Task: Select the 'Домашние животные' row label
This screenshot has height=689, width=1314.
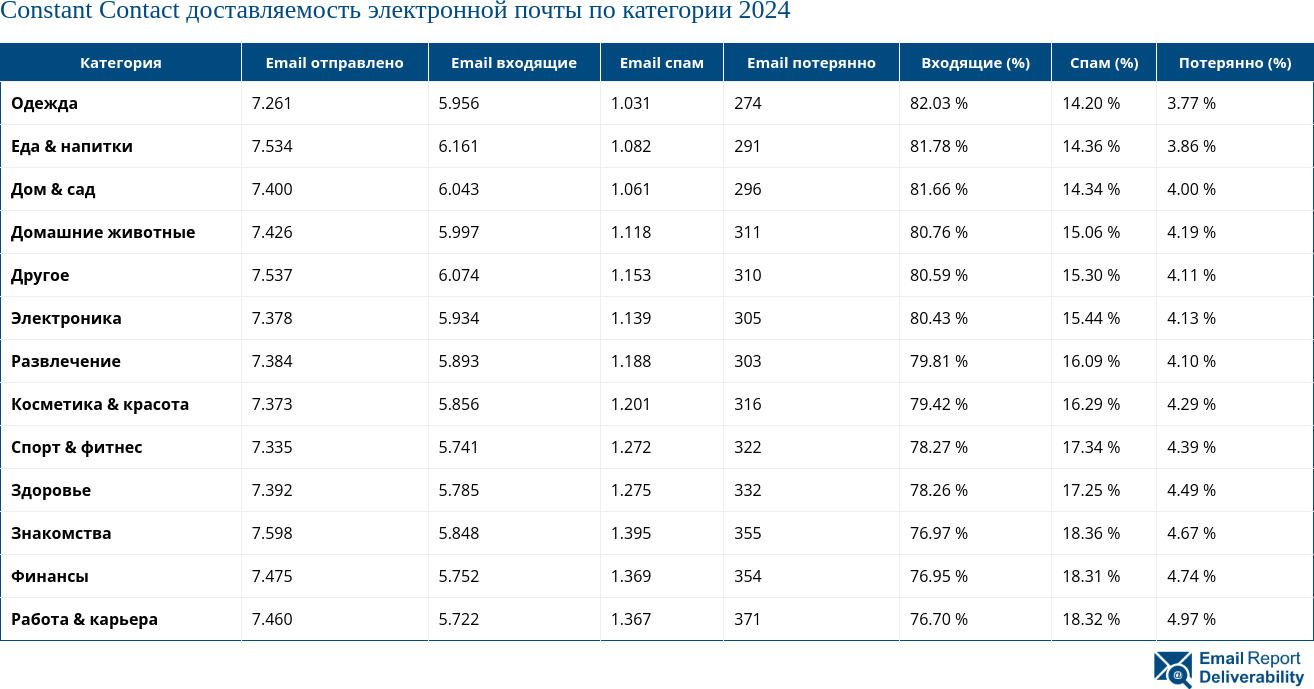Action: (103, 232)
